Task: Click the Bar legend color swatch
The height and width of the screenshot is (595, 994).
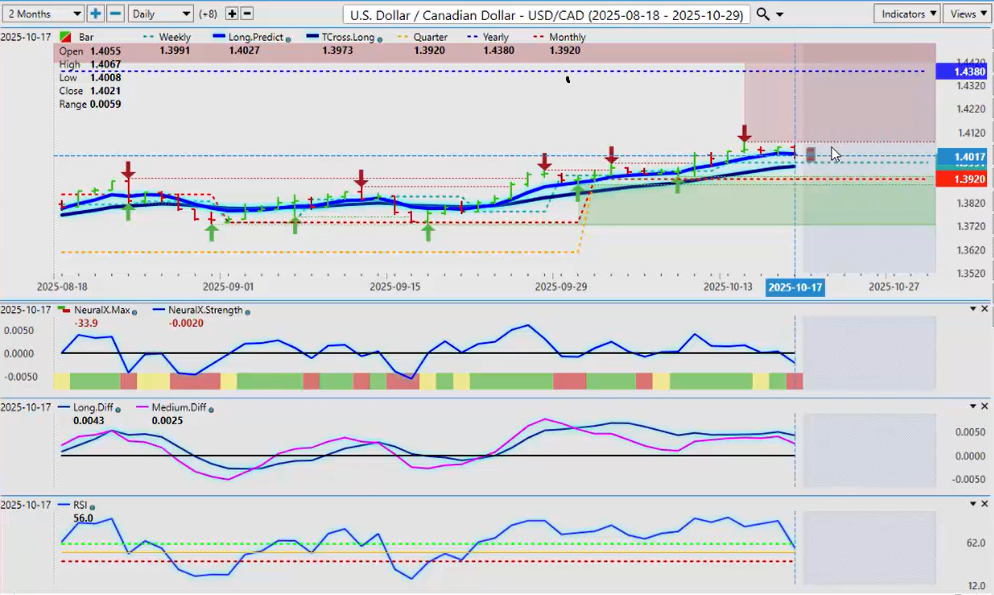Action: tap(65, 38)
